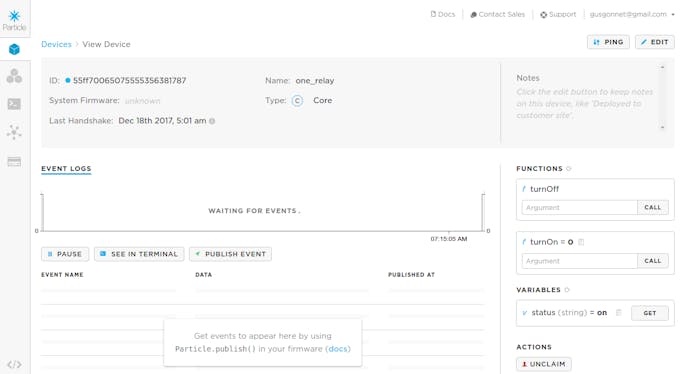Image resolution: width=680 pixels, height=374 pixels.
Task: Open the account email dropdown
Action: pos(631,14)
